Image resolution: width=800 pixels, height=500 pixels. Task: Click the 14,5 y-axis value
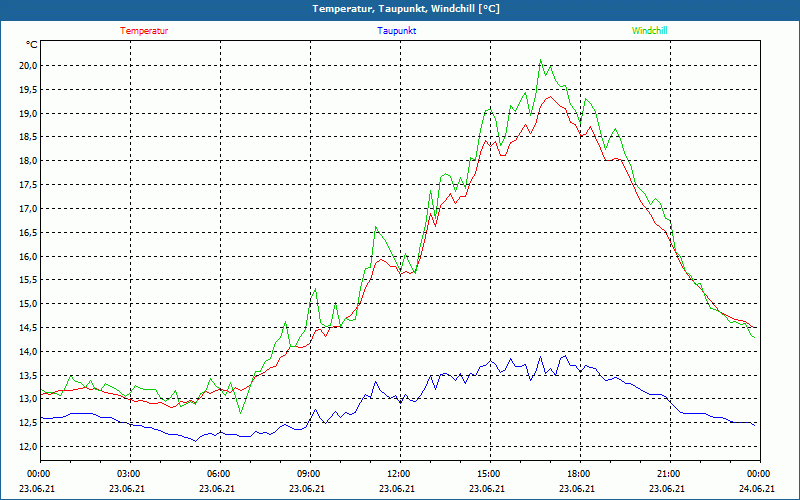point(29,328)
